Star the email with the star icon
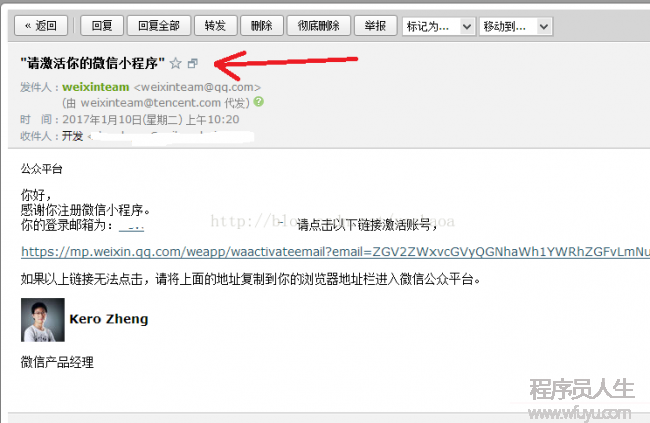The width and height of the screenshot is (650, 423). coord(176,63)
